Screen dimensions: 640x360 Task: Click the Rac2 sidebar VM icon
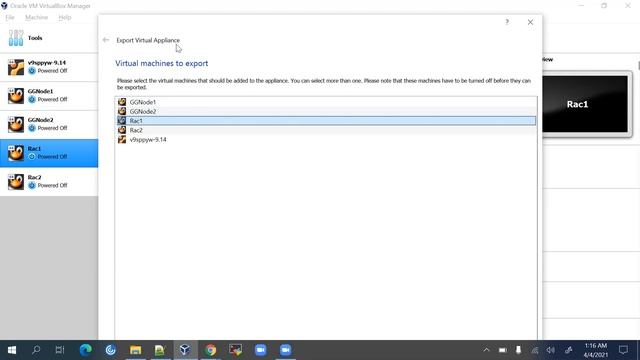[16, 182]
